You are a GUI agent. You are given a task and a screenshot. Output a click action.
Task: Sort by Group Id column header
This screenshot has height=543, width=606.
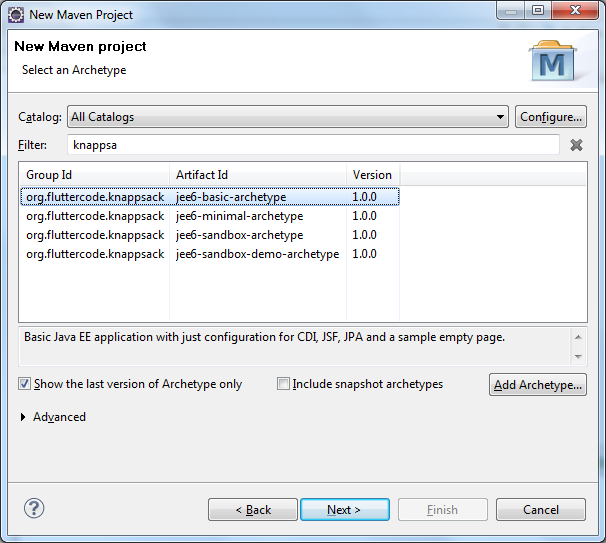click(x=94, y=175)
